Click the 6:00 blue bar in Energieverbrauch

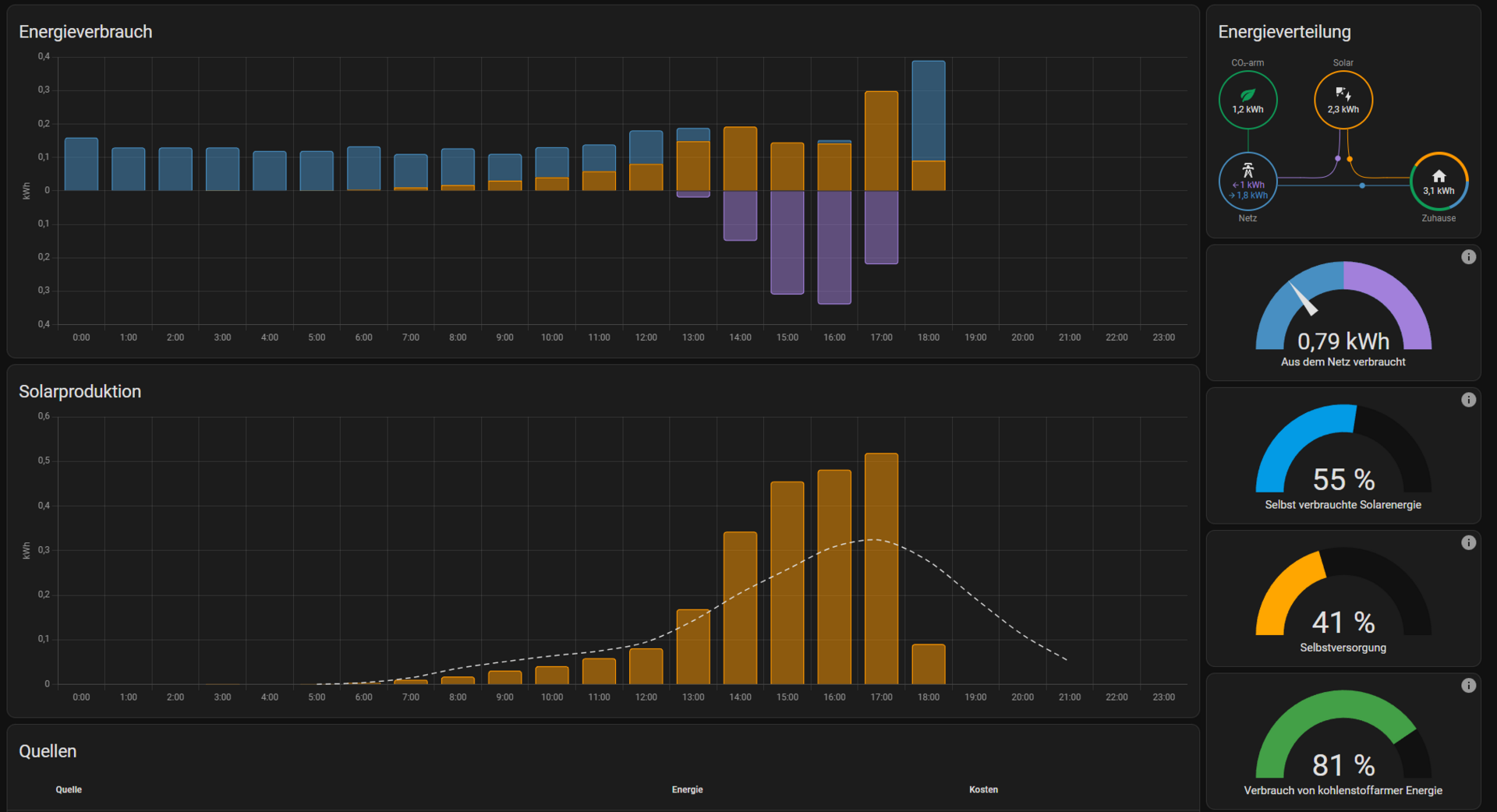coord(363,168)
